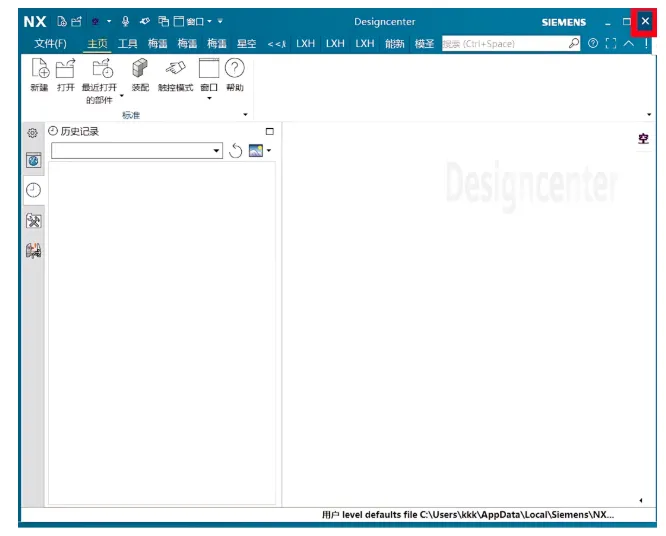Expand the ribbon 窗口 dropdown arrow
Viewport: 666px width, 536px height.
click(x=209, y=99)
